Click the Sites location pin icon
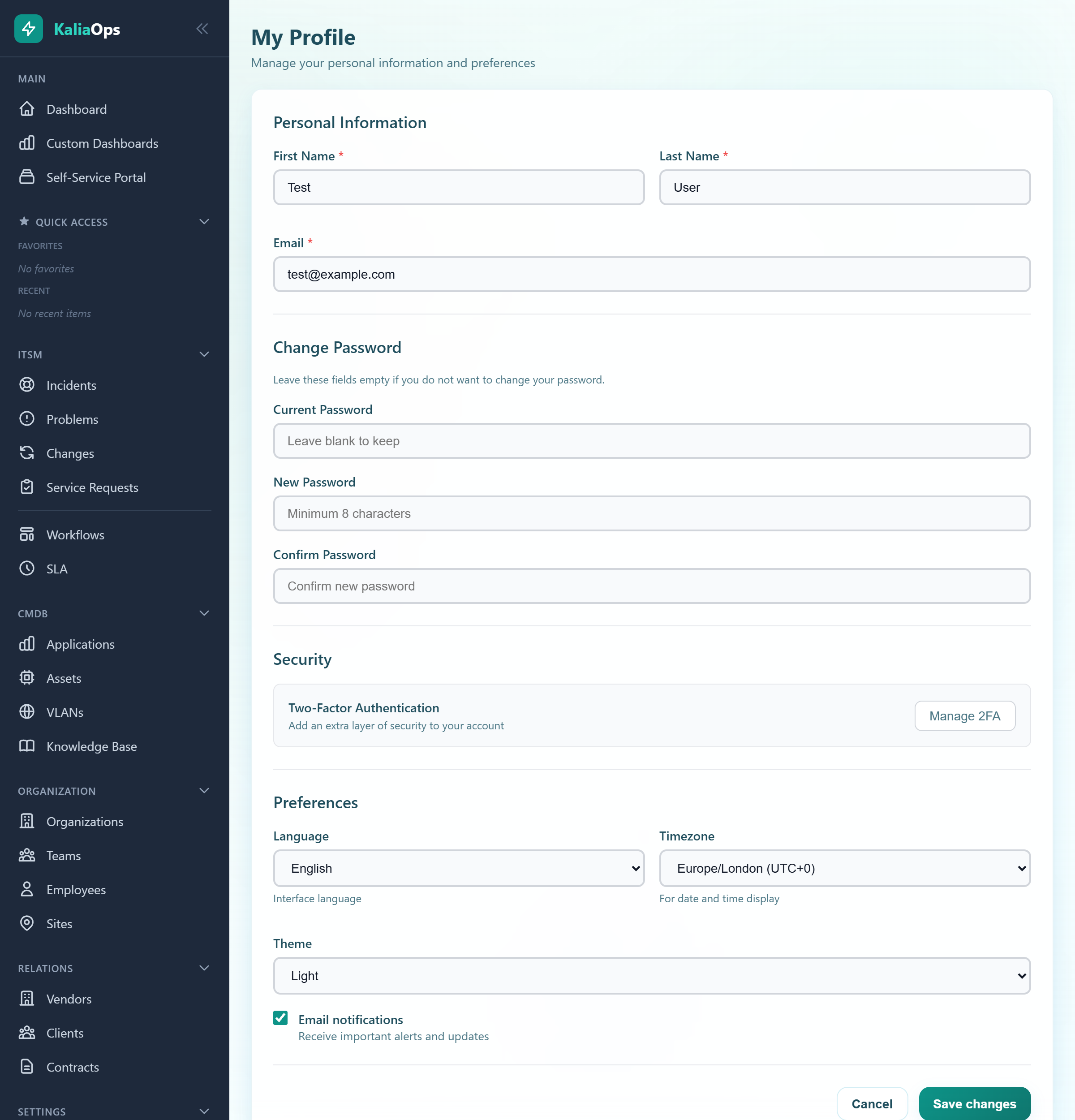Image resolution: width=1075 pixels, height=1120 pixels. tap(27, 923)
